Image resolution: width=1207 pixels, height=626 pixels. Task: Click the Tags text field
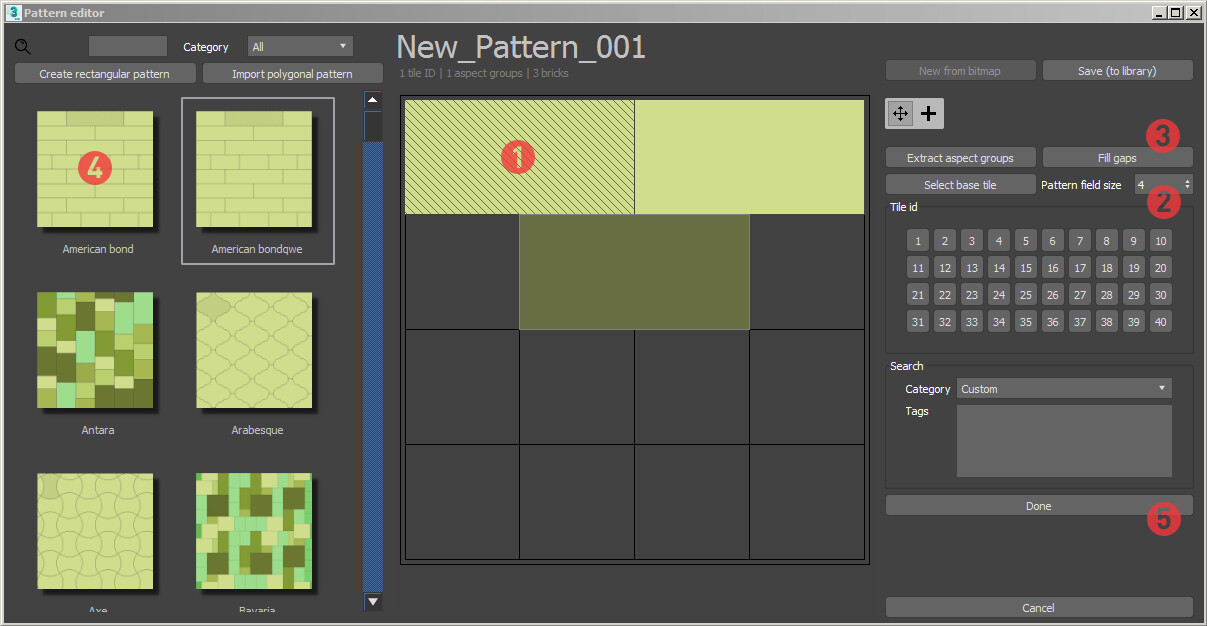click(1064, 441)
